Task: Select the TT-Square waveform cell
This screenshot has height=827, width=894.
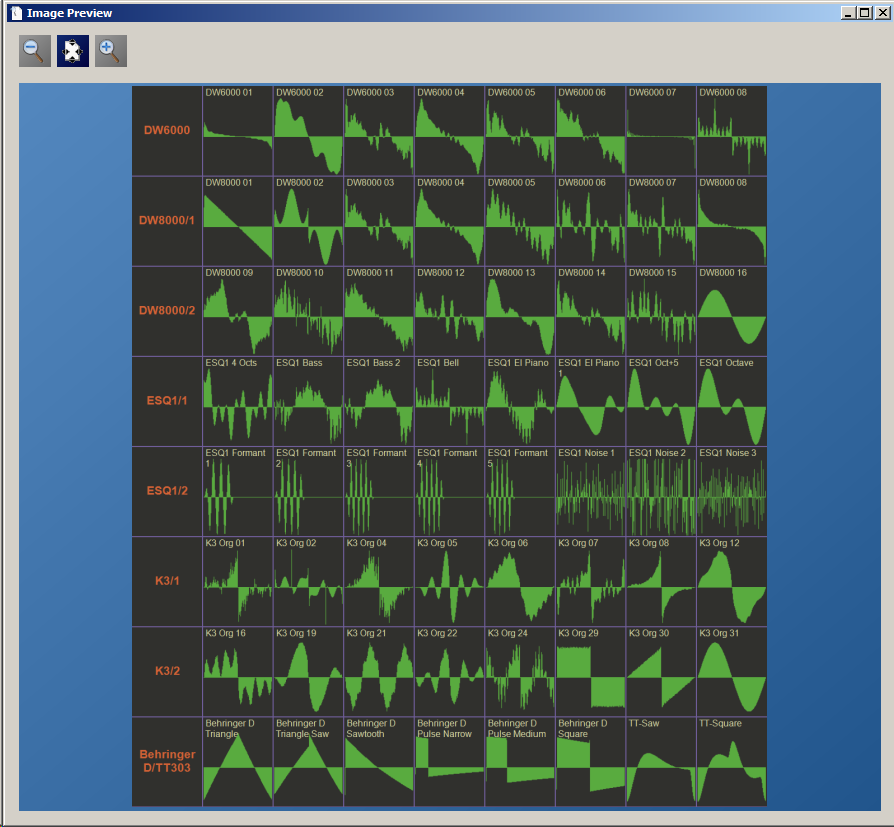Action: point(732,761)
